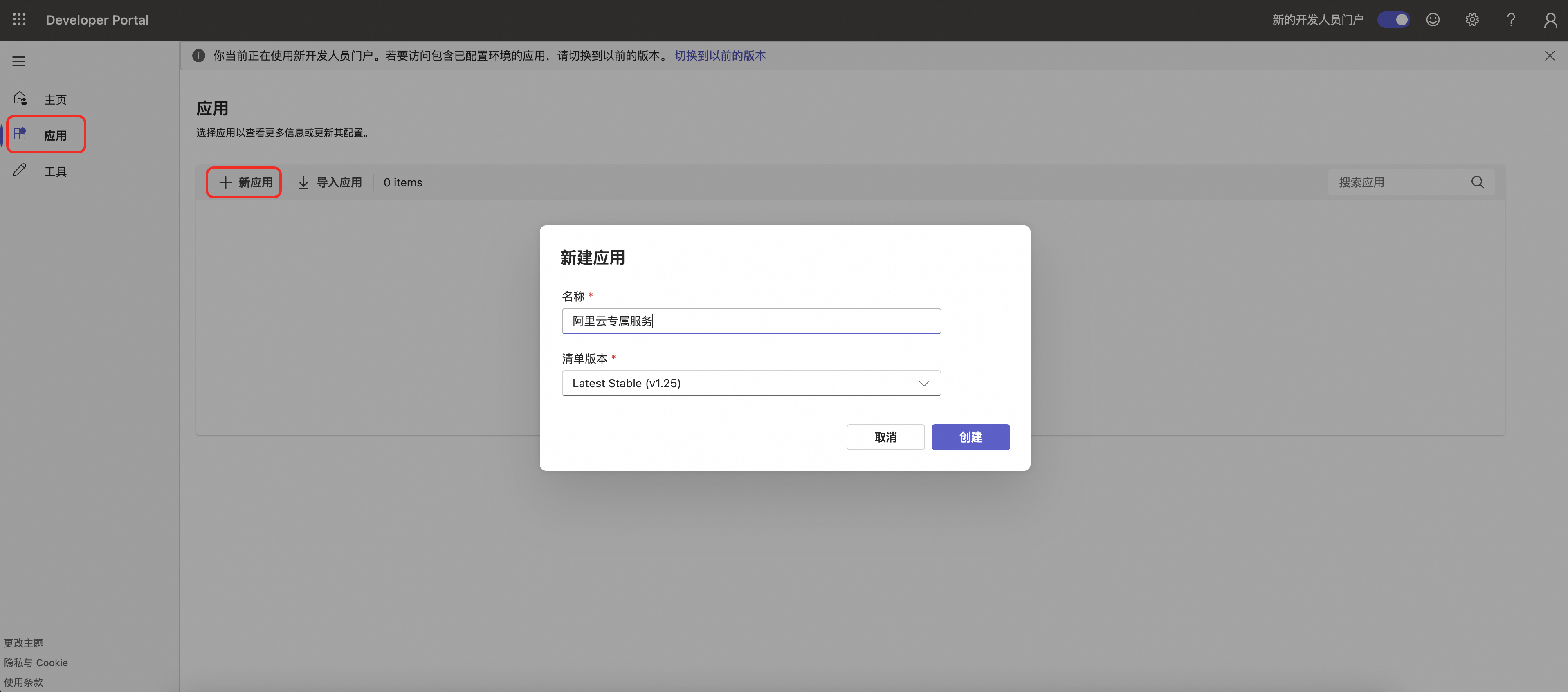This screenshot has height=692, width=1568.
Task: Dismiss the info banner with X
Action: click(x=1549, y=55)
